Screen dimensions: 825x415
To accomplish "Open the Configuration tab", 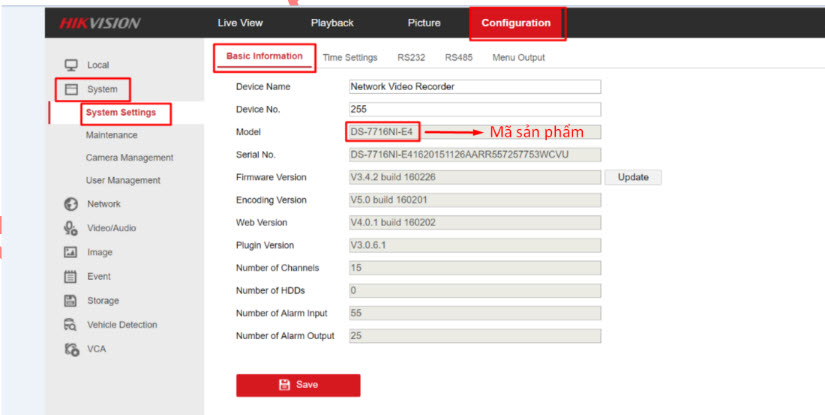I will [x=515, y=23].
